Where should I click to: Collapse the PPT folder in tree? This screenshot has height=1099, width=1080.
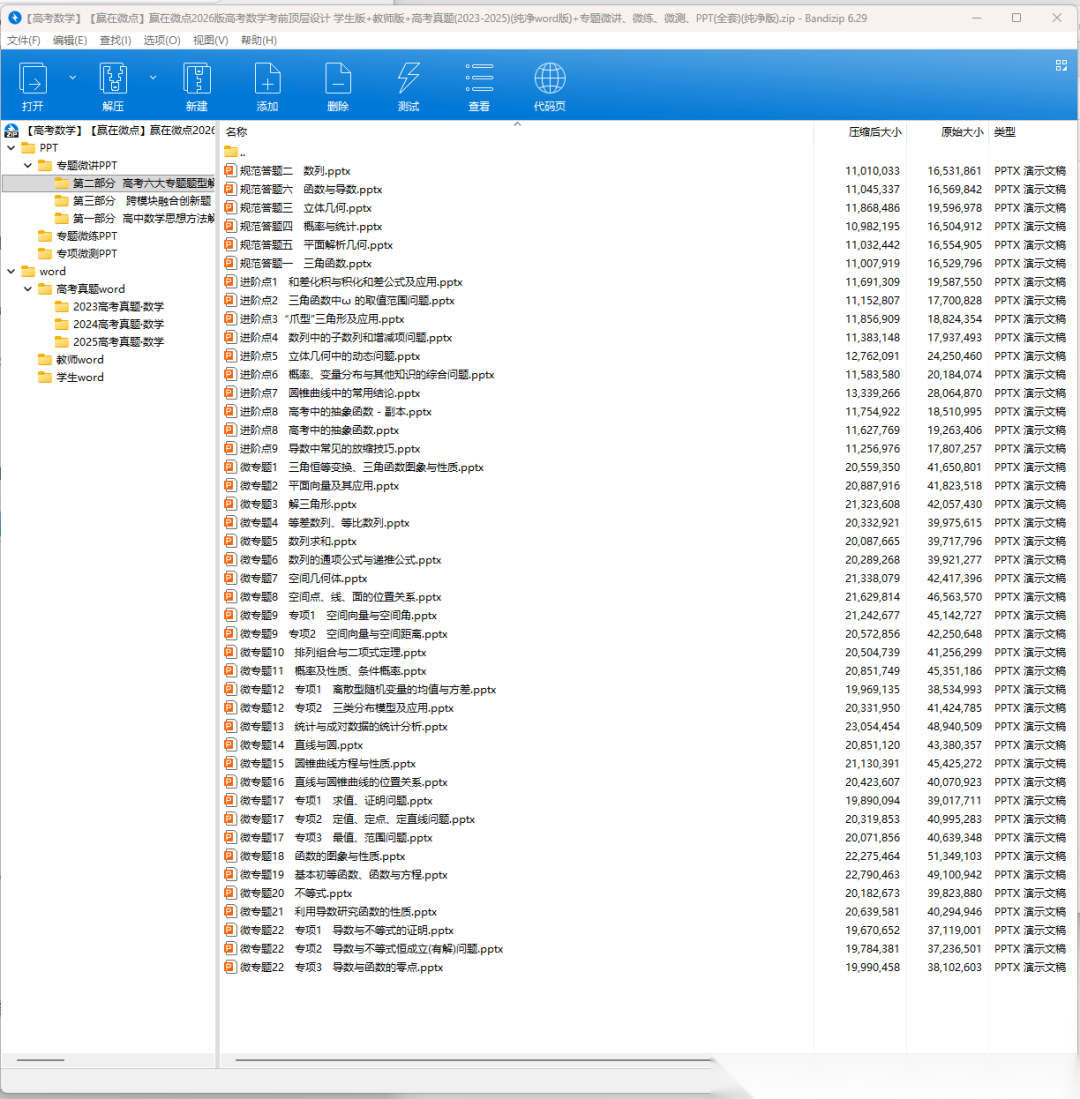pyautogui.click(x=11, y=148)
